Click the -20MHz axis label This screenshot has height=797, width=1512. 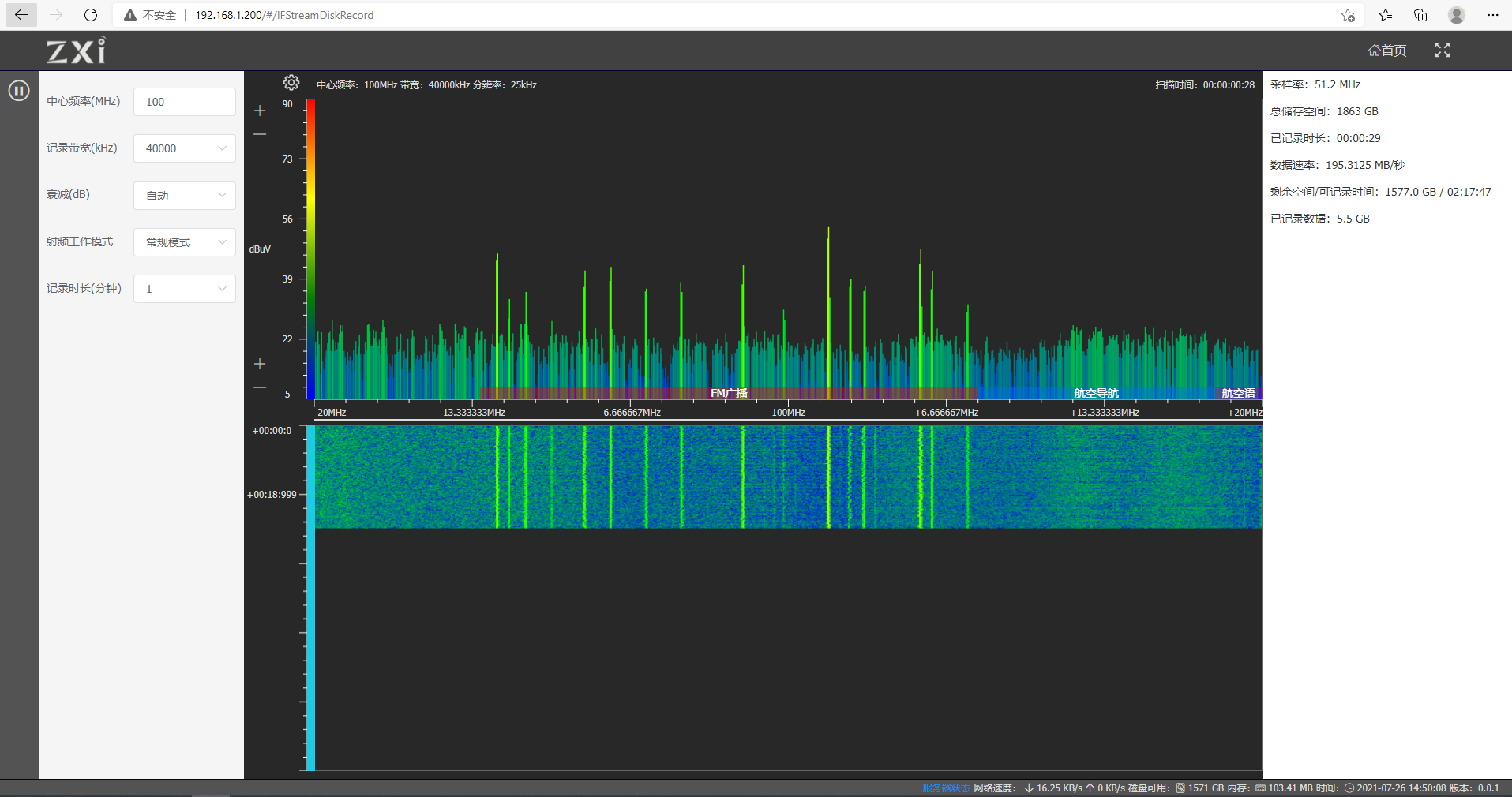[330, 413]
